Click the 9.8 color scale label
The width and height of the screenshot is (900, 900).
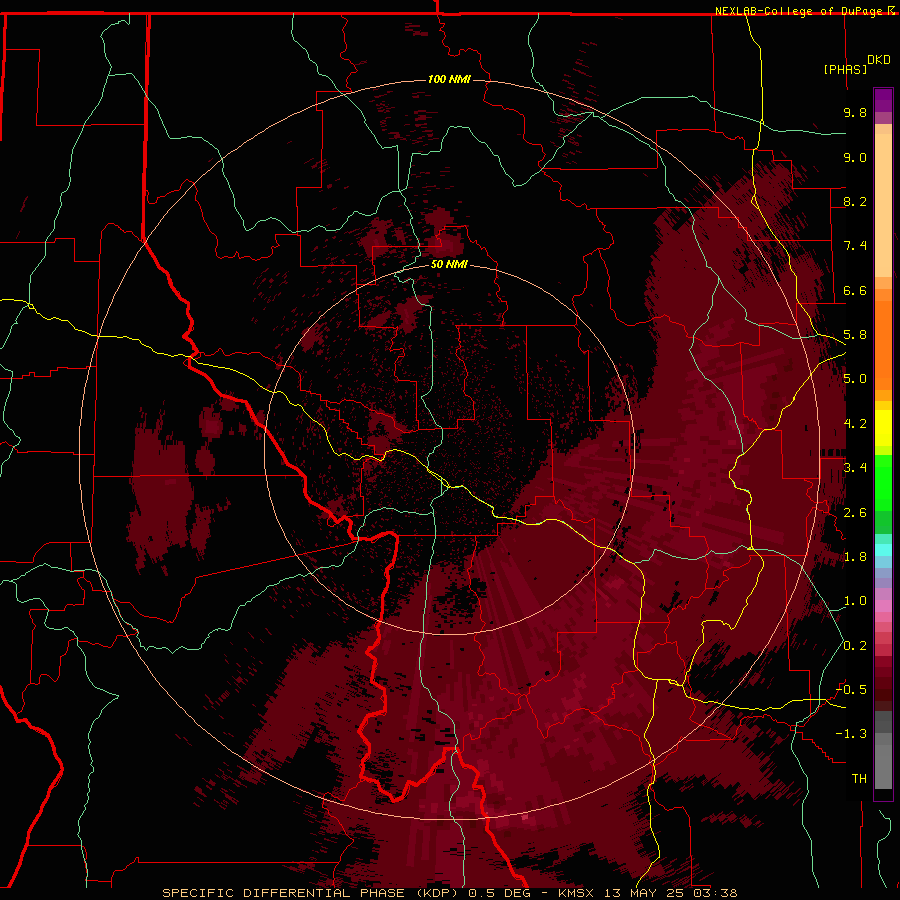tap(855, 112)
